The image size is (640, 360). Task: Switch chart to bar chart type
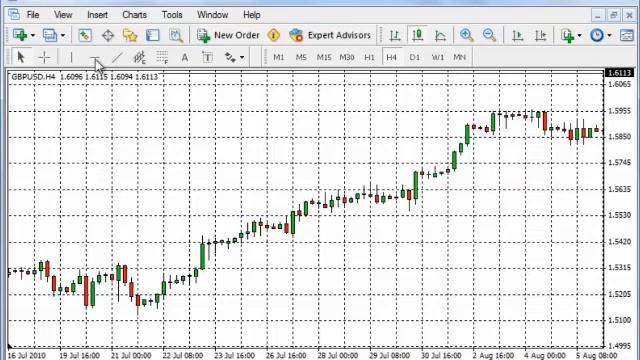click(394, 36)
